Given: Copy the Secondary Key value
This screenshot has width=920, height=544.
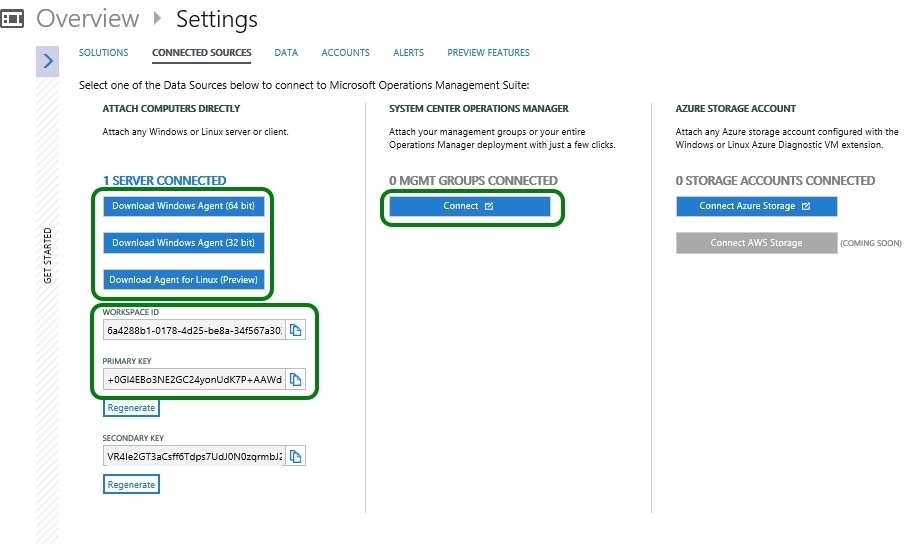Looking at the screenshot, I should tap(295, 456).
